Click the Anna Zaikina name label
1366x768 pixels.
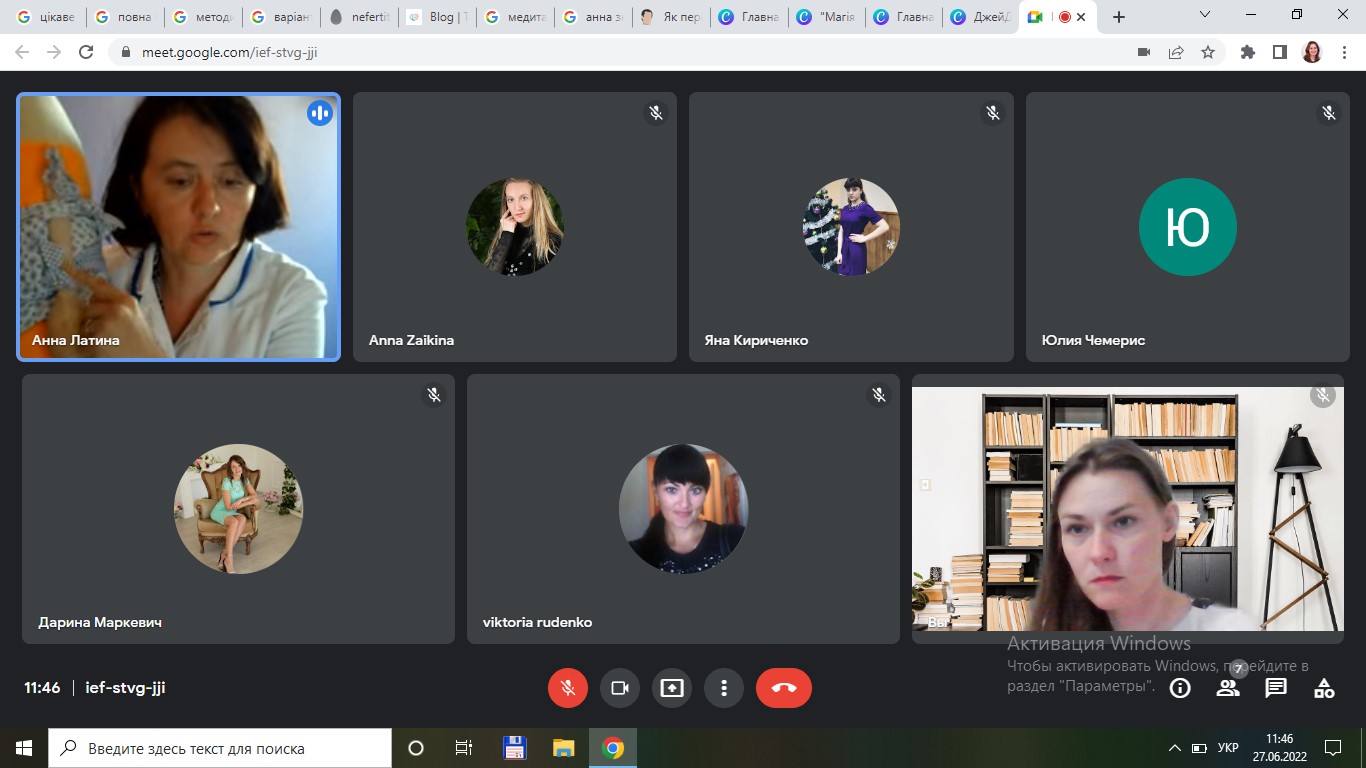click(x=411, y=340)
